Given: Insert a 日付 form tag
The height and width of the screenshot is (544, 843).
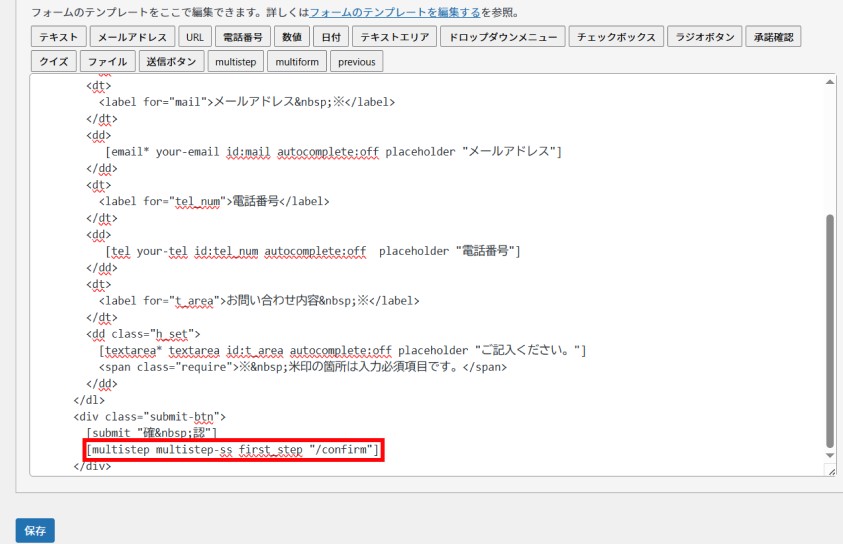Looking at the screenshot, I should [329, 38].
